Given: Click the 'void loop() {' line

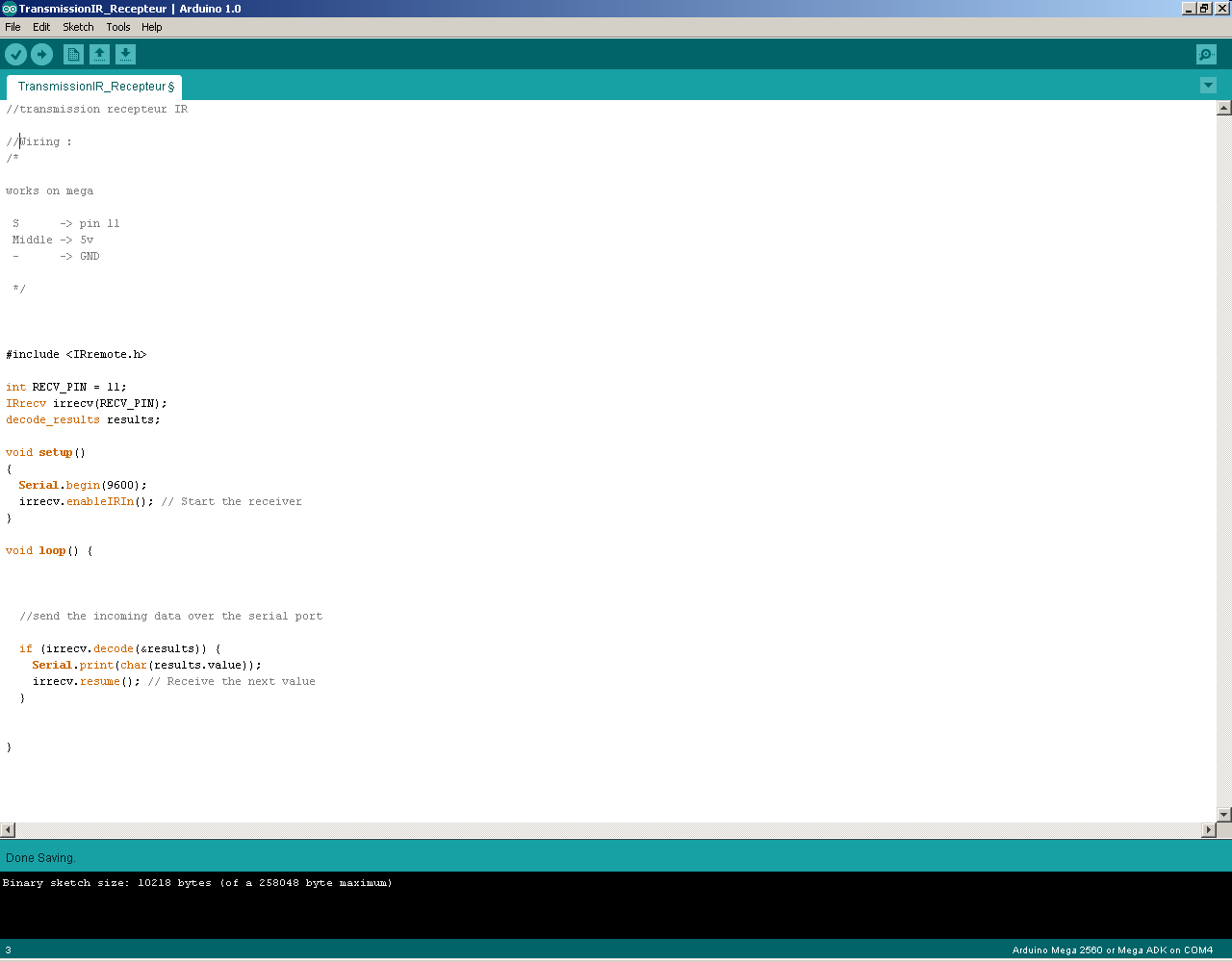Looking at the screenshot, I should (x=49, y=550).
